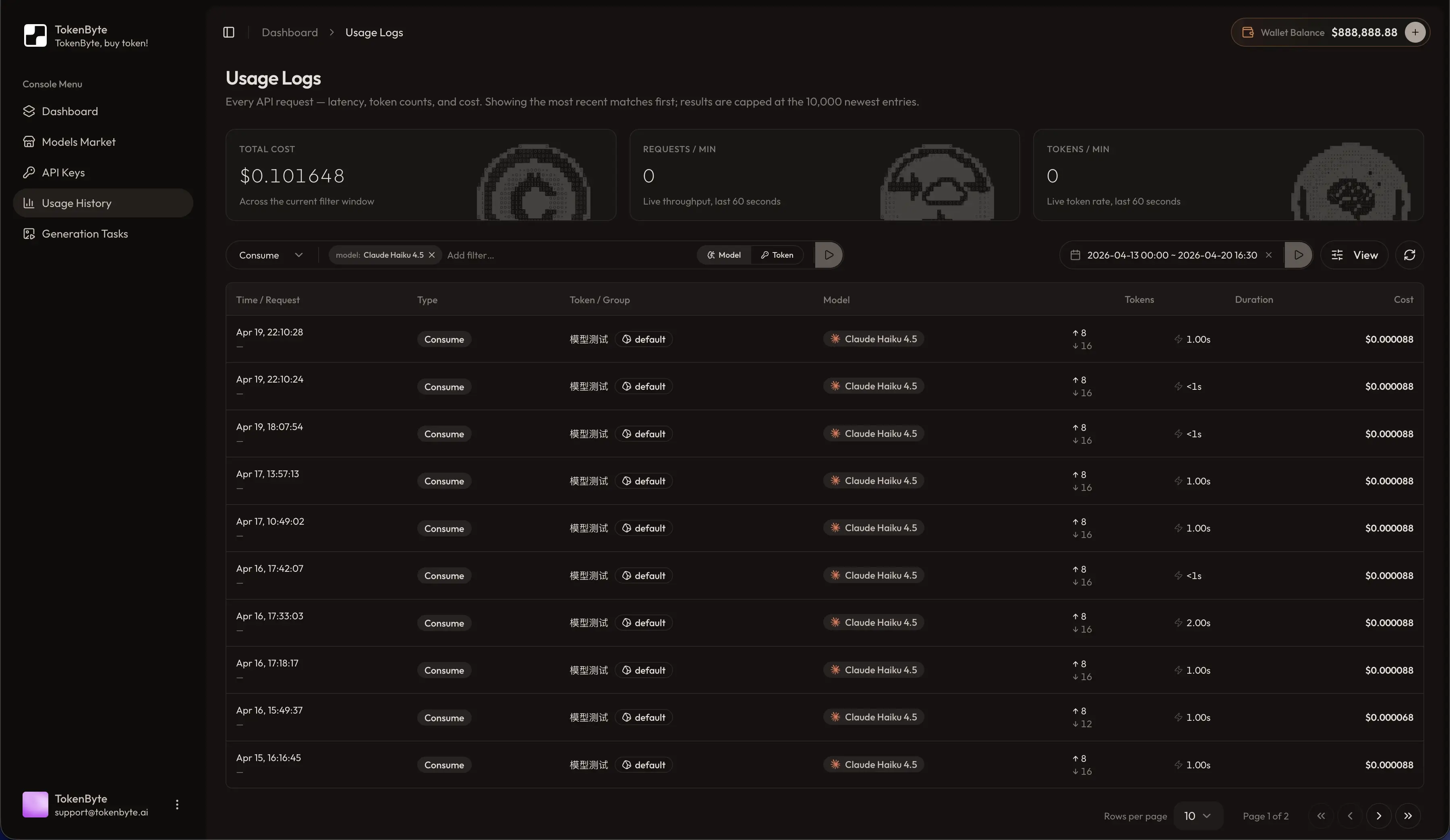Add funds with the wallet plus button
Screen dimensions: 1450x840
click(x=1415, y=32)
